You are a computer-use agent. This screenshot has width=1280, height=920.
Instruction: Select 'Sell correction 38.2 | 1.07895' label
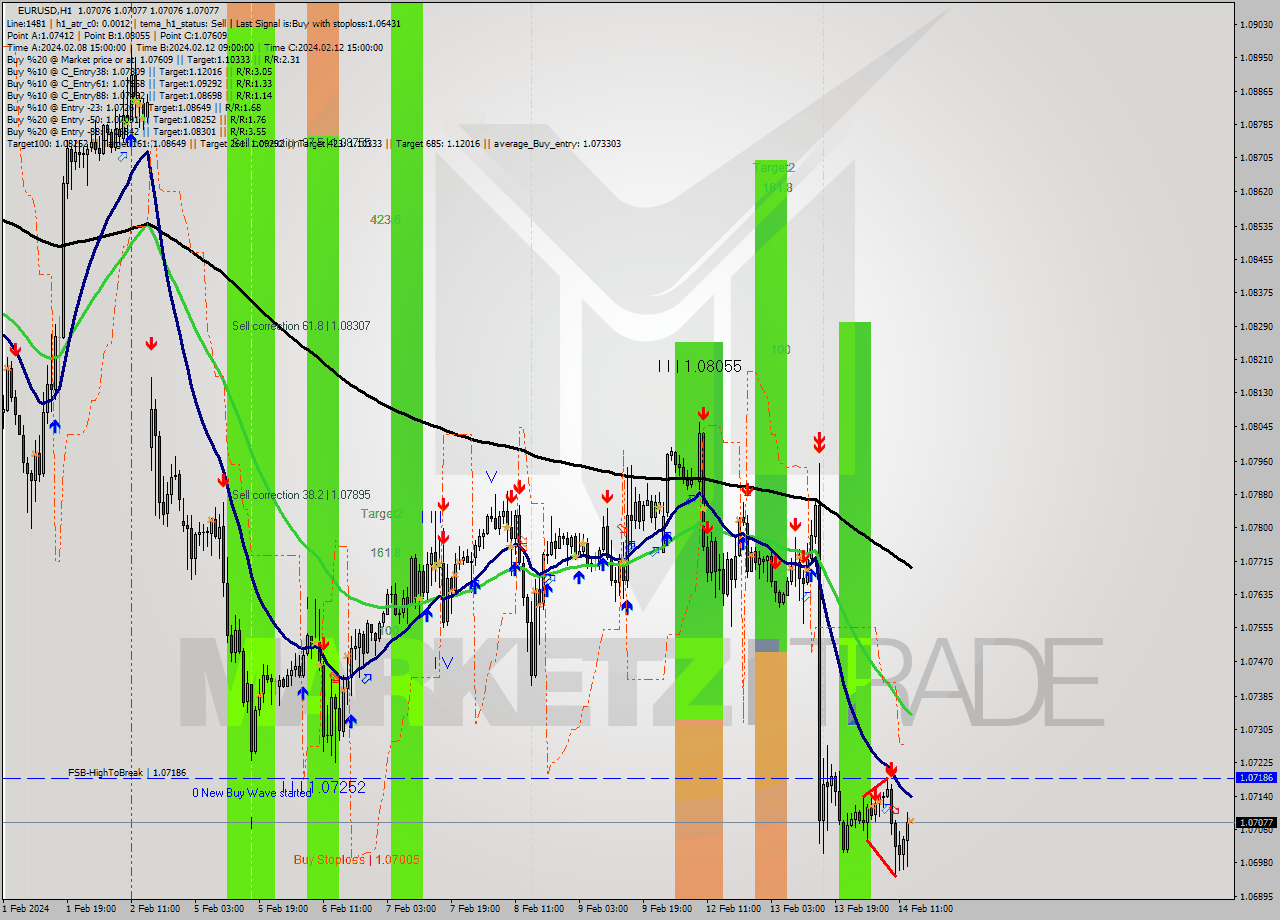(x=301, y=495)
